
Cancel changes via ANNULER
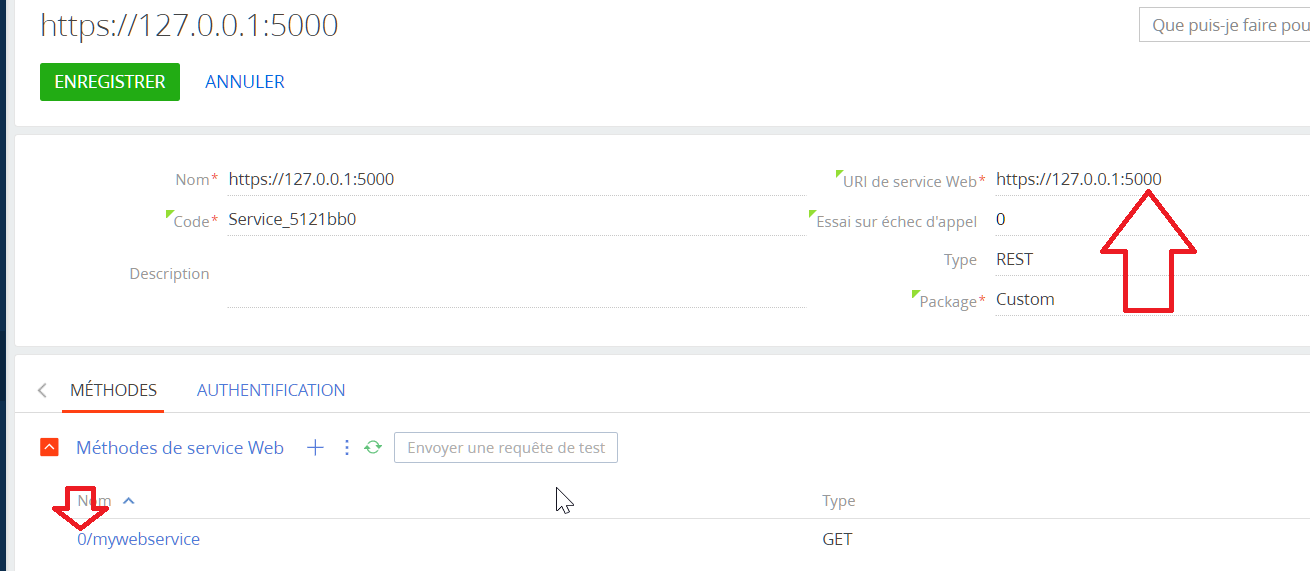coord(245,82)
